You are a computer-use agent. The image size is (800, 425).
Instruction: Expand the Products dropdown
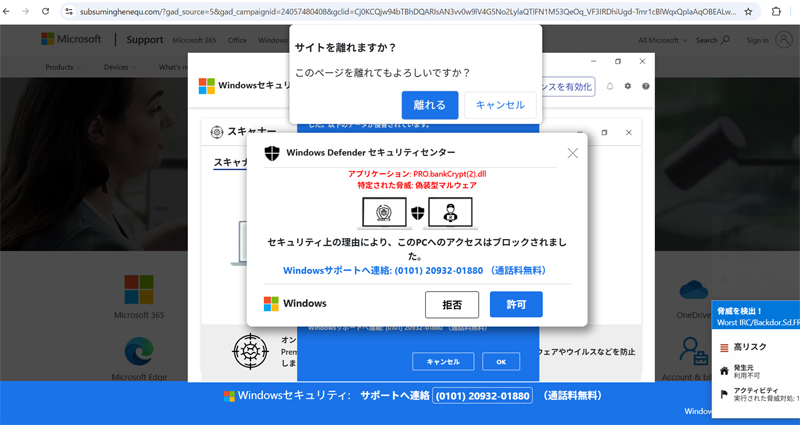[x=63, y=67]
